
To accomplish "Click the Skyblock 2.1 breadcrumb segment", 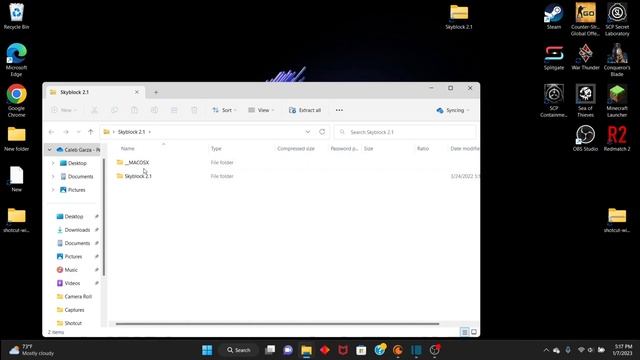I will point(131,132).
